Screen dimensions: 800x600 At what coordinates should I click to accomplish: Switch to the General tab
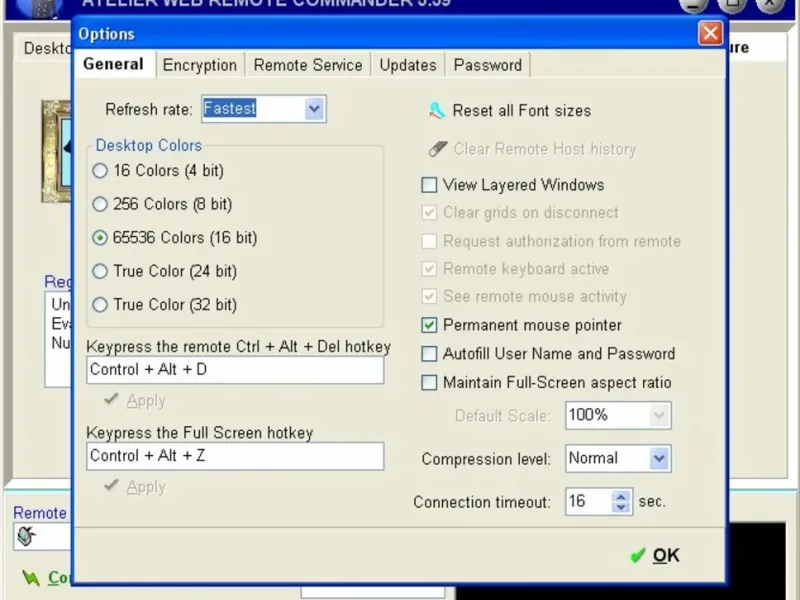coord(113,64)
